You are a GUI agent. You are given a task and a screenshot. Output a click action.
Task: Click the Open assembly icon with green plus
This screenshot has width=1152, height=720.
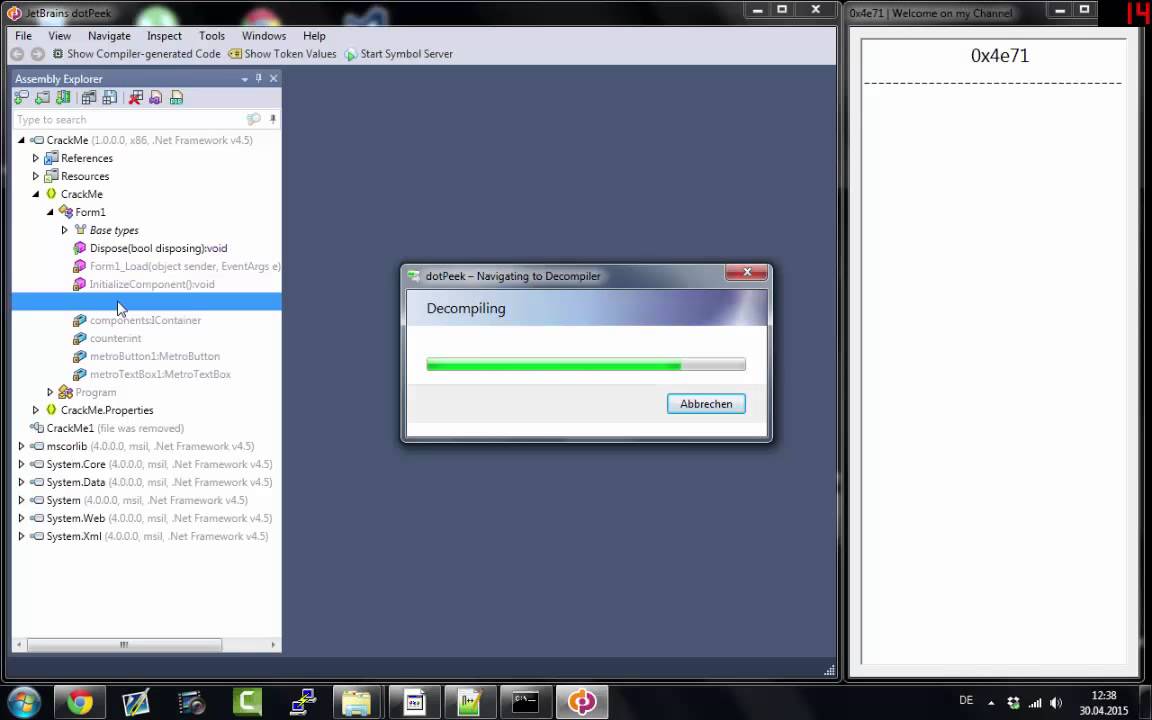[x=21, y=98]
